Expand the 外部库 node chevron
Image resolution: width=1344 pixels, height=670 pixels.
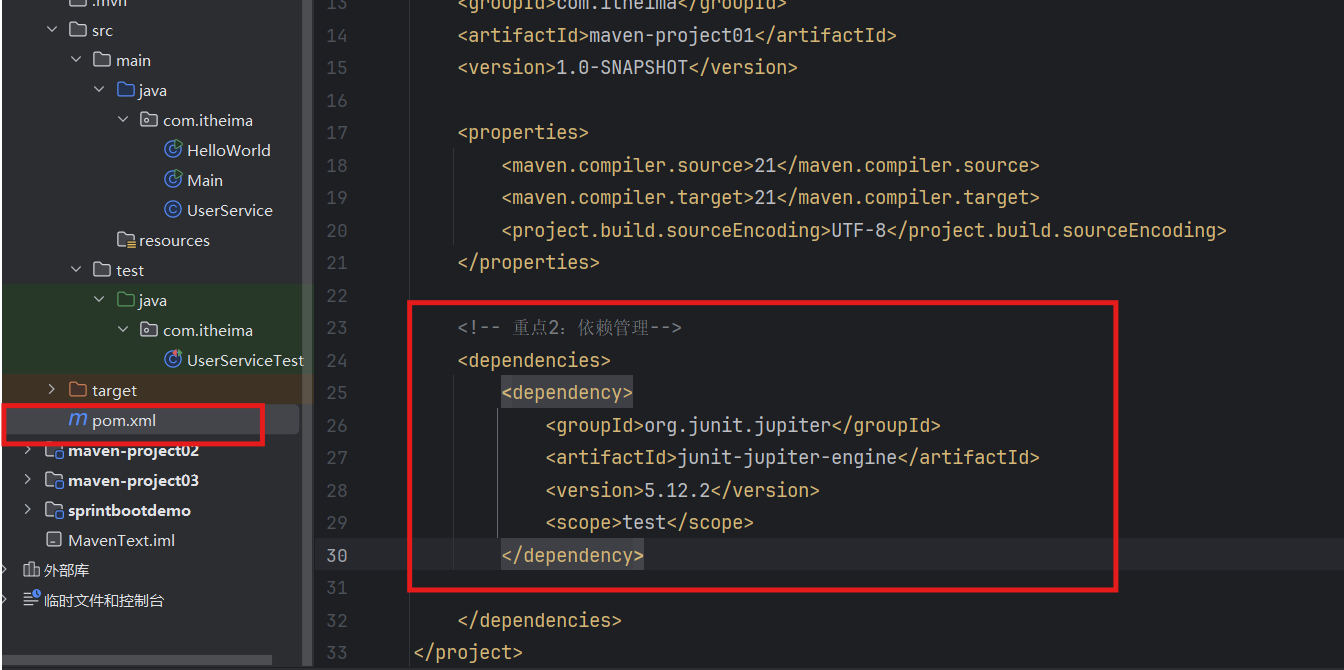(5, 570)
